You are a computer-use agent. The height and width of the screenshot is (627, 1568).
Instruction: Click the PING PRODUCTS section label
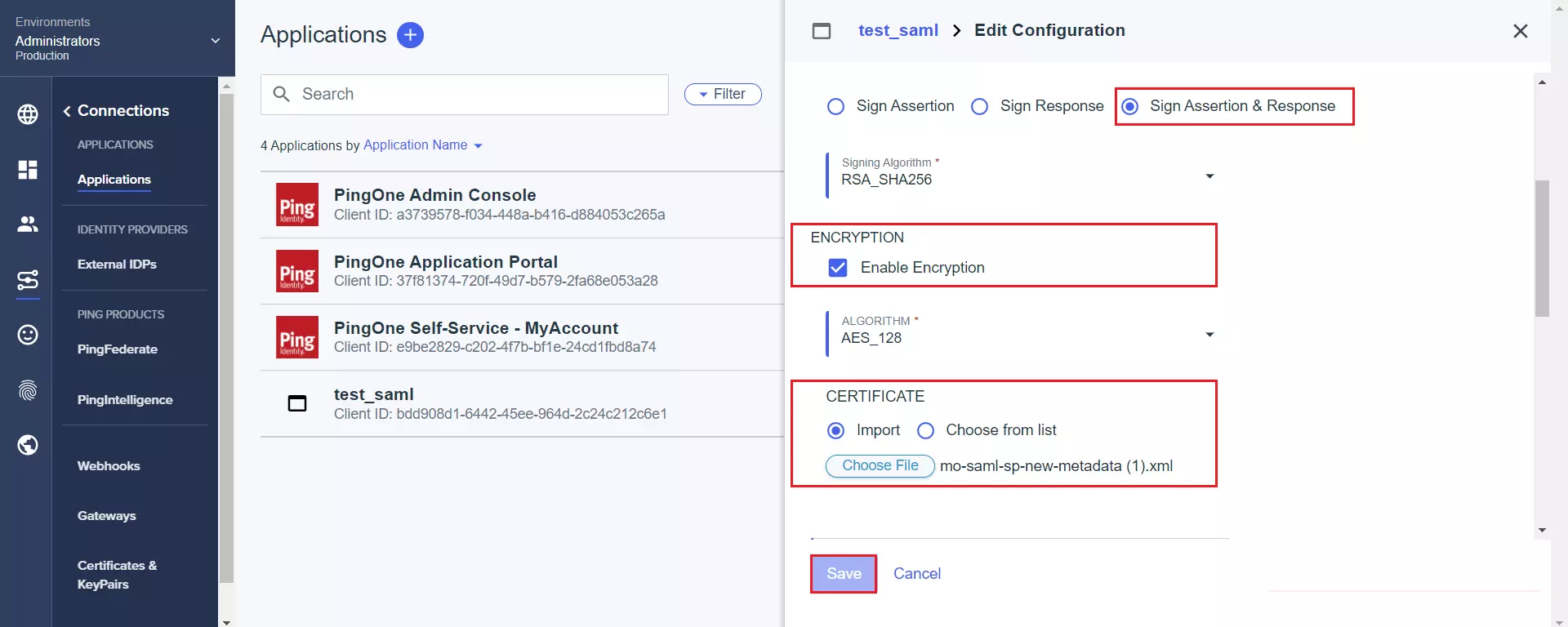(121, 314)
